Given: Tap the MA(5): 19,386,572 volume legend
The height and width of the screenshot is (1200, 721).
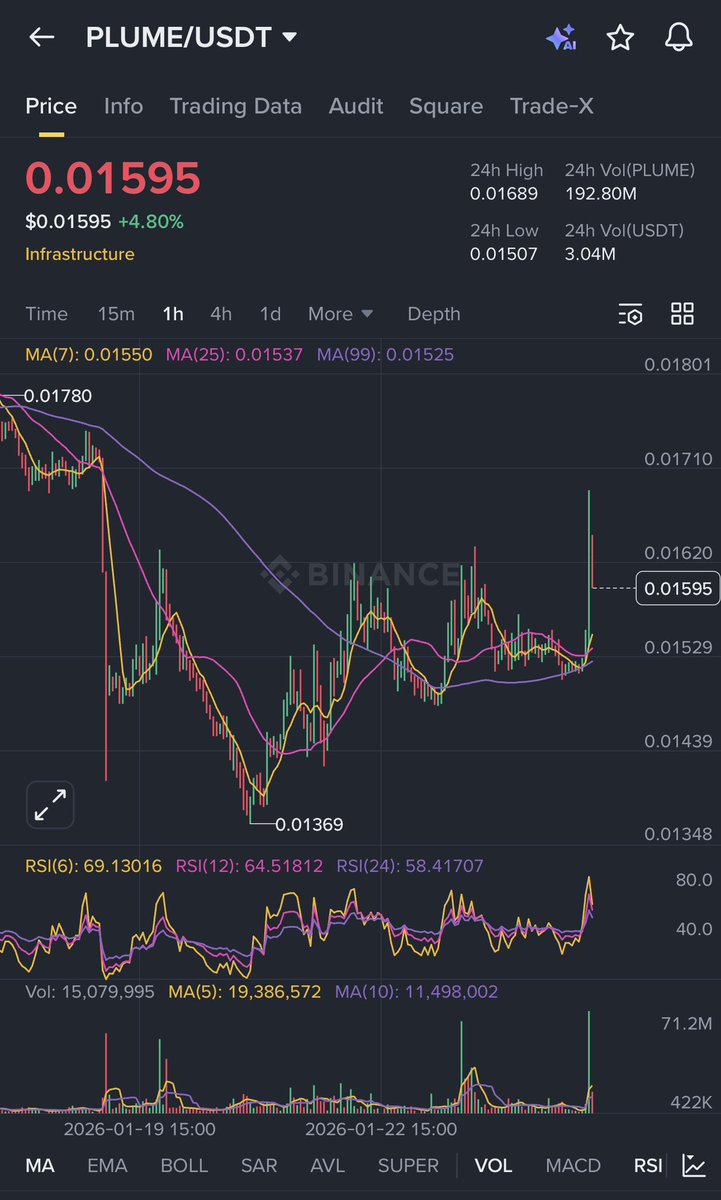Looking at the screenshot, I should point(245,992).
